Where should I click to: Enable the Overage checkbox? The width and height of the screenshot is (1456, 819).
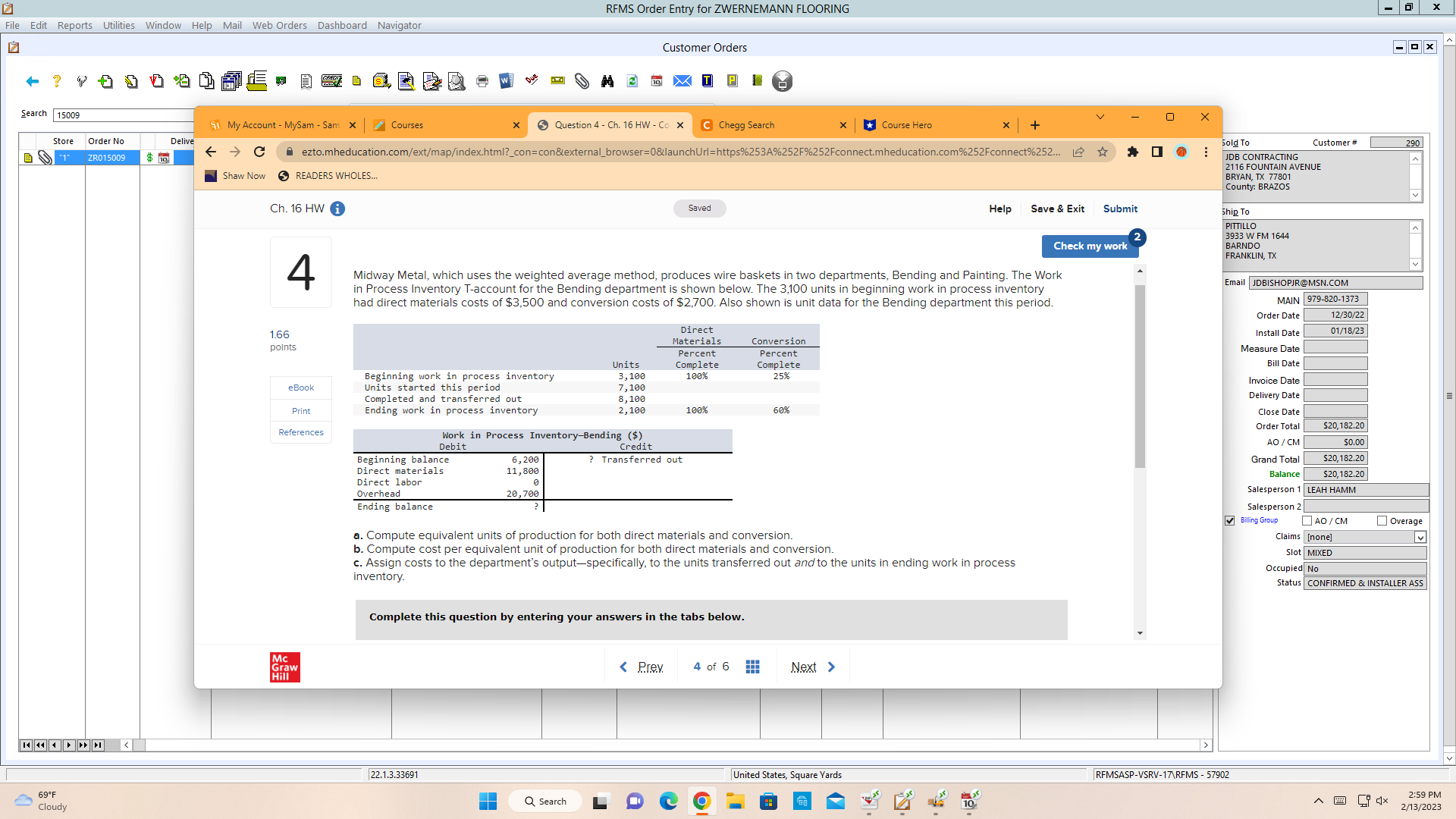point(1382,521)
